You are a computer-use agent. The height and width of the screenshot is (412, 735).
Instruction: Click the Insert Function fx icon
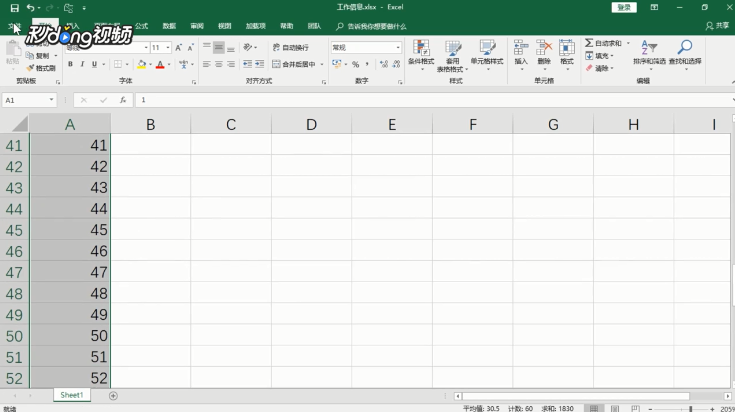pyautogui.click(x=123, y=100)
